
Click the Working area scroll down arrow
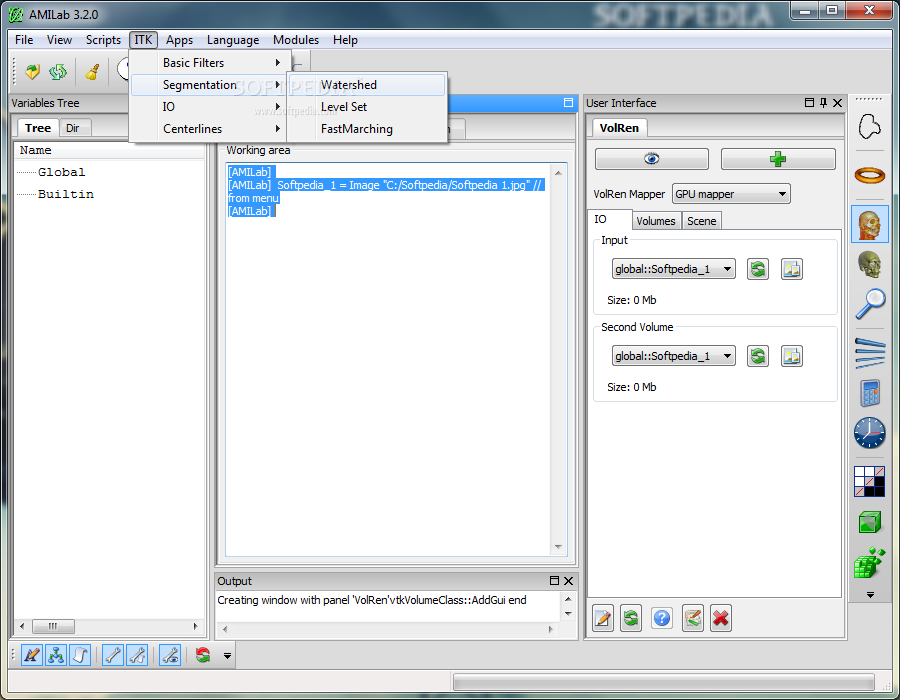point(558,547)
